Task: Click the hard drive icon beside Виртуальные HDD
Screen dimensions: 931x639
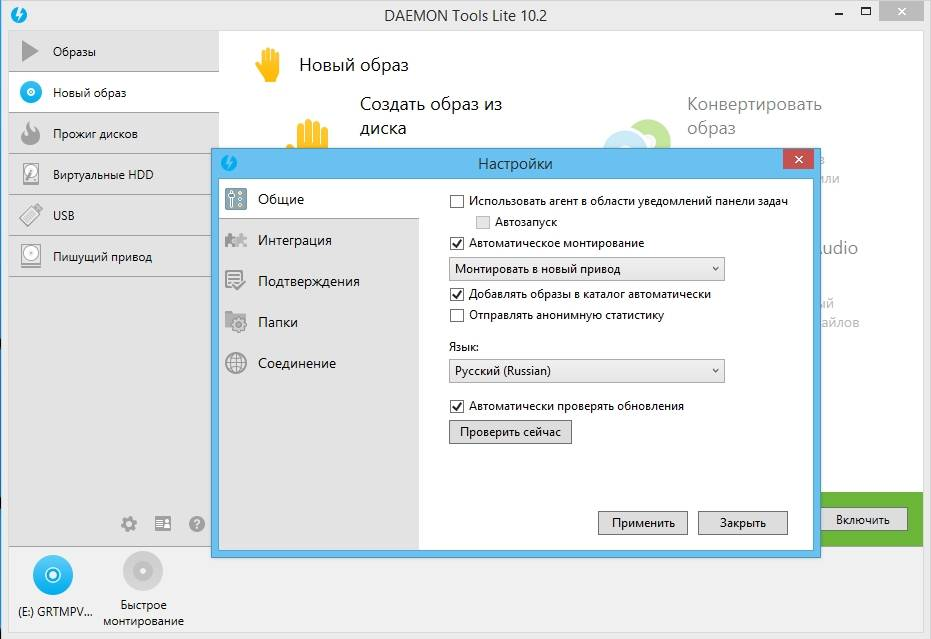Action: (x=31, y=174)
